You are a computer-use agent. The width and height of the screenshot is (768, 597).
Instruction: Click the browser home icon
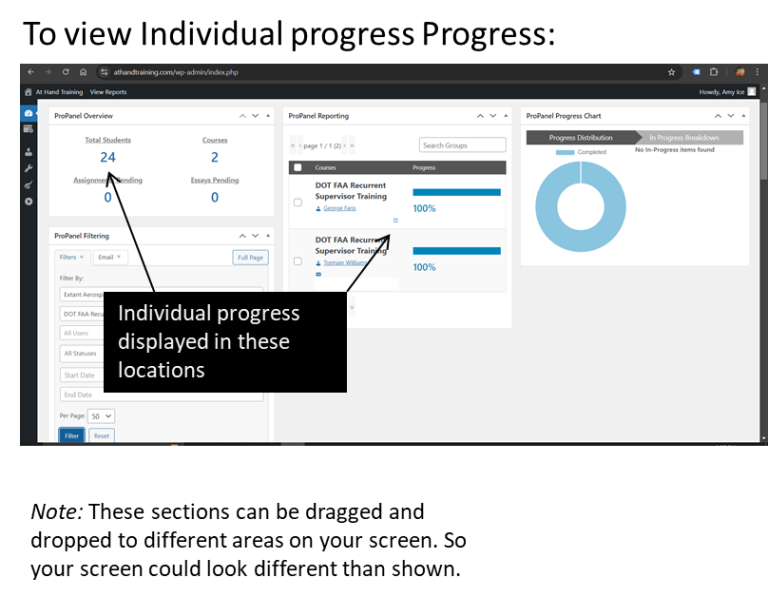pyautogui.click(x=83, y=72)
